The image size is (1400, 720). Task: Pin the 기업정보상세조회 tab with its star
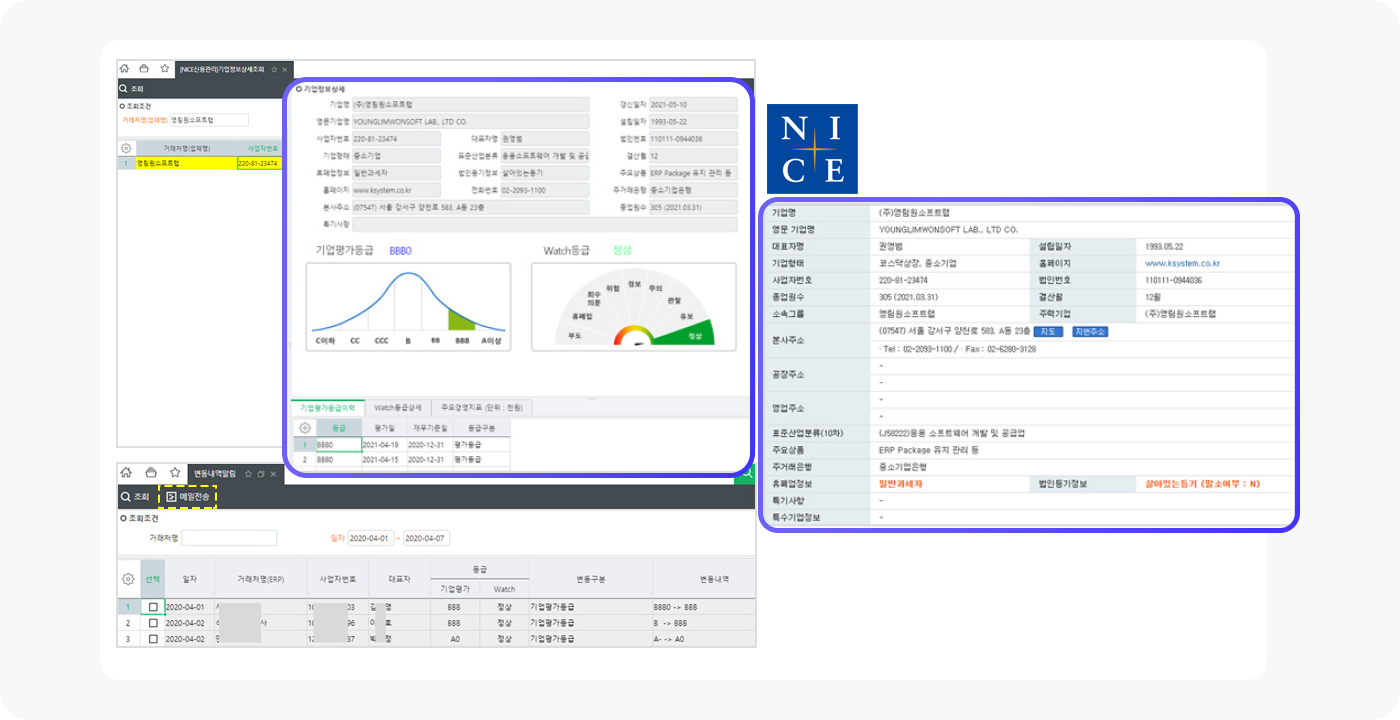[x=274, y=69]
